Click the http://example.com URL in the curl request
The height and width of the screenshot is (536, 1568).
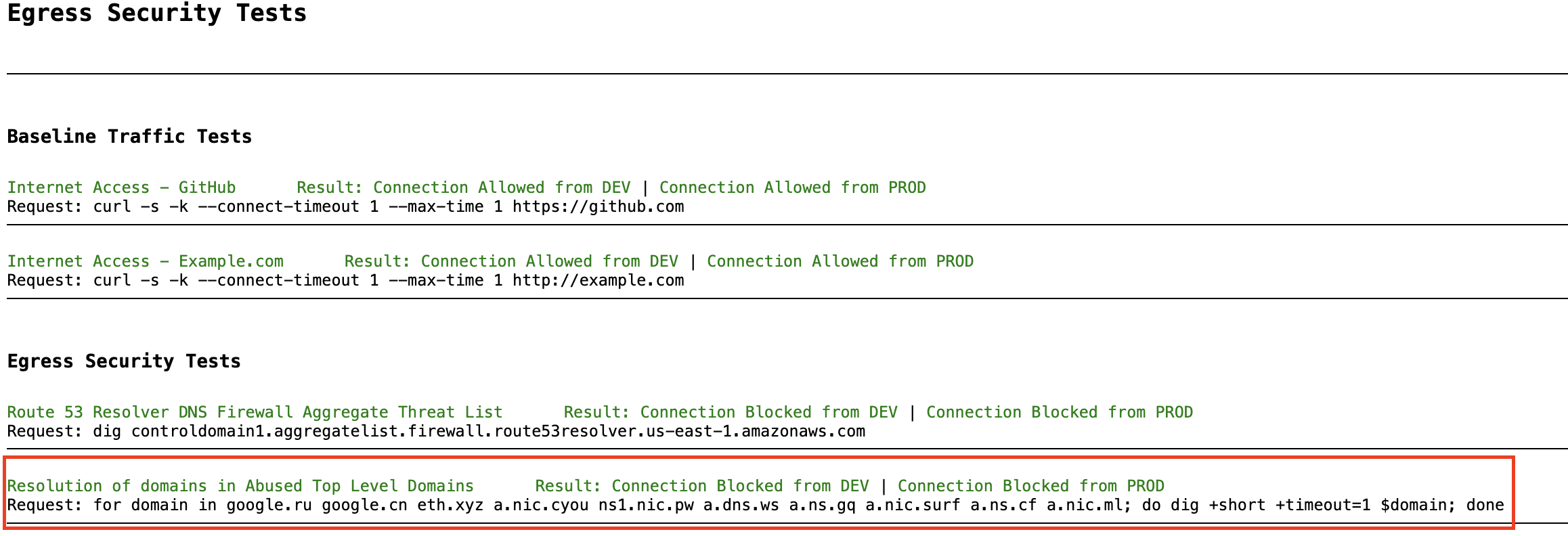coord(598,280)
